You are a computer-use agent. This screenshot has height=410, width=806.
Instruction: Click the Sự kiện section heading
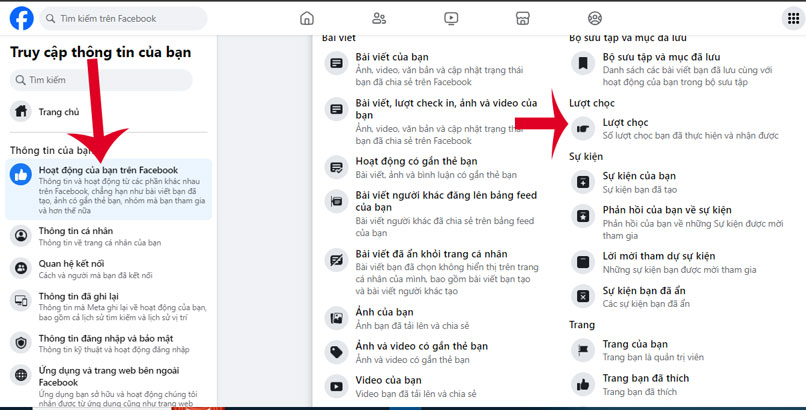[x=586, y=156]
